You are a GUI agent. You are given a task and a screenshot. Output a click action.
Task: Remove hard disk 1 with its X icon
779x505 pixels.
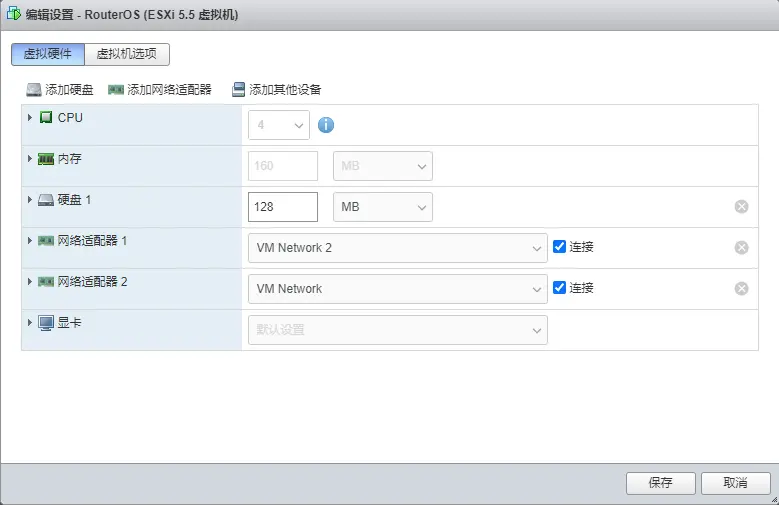click(741, 206)
